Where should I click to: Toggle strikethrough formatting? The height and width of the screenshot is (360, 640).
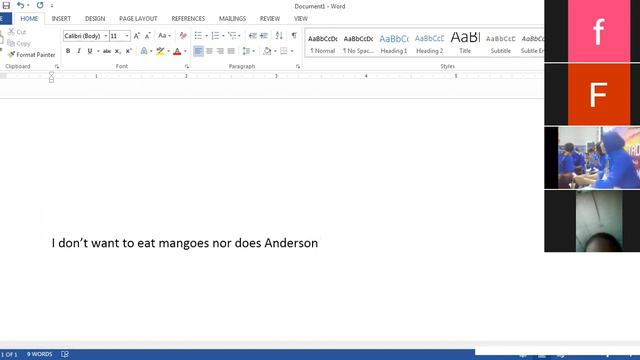pos(107,51)
